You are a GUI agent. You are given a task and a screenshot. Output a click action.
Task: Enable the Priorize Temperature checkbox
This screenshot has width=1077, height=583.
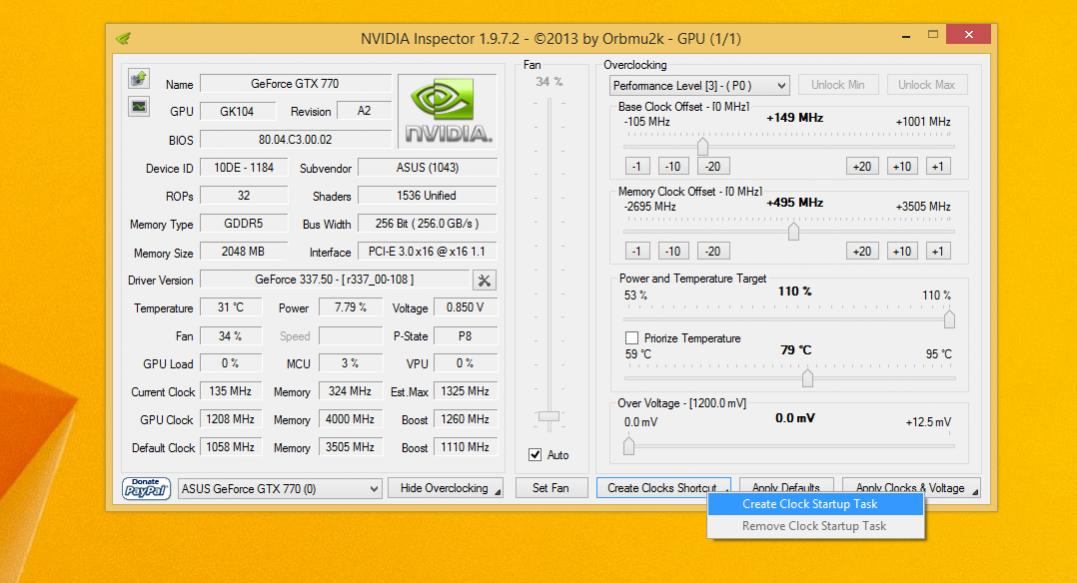(631, 338)
